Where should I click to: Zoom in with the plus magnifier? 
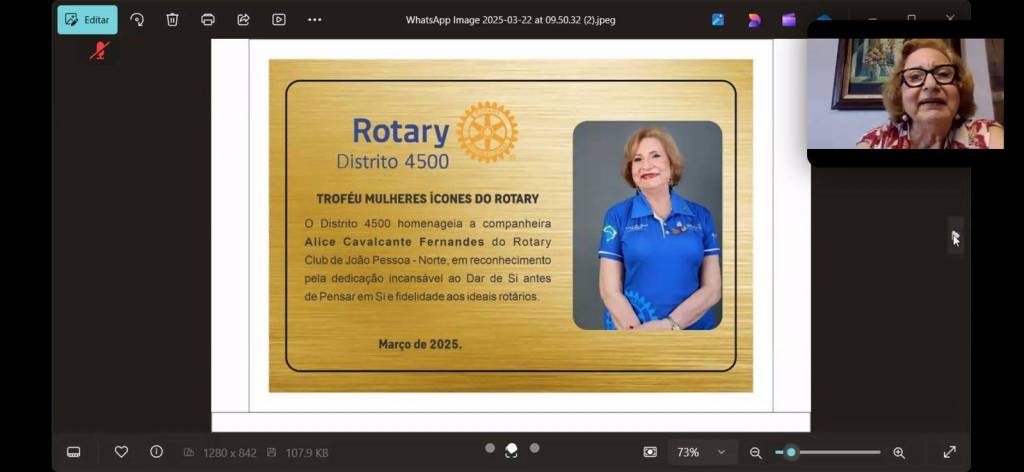tap(899, 452)
